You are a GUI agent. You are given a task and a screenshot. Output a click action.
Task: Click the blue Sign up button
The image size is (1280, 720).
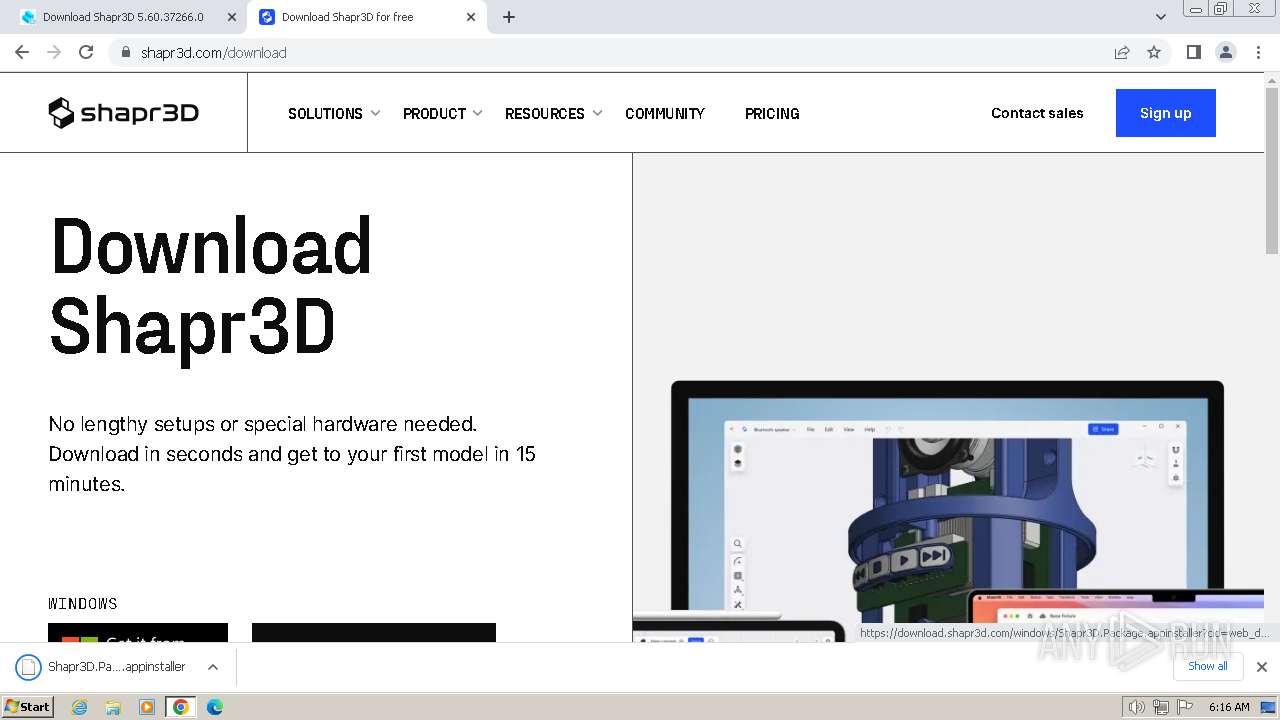coord(1166,113)
